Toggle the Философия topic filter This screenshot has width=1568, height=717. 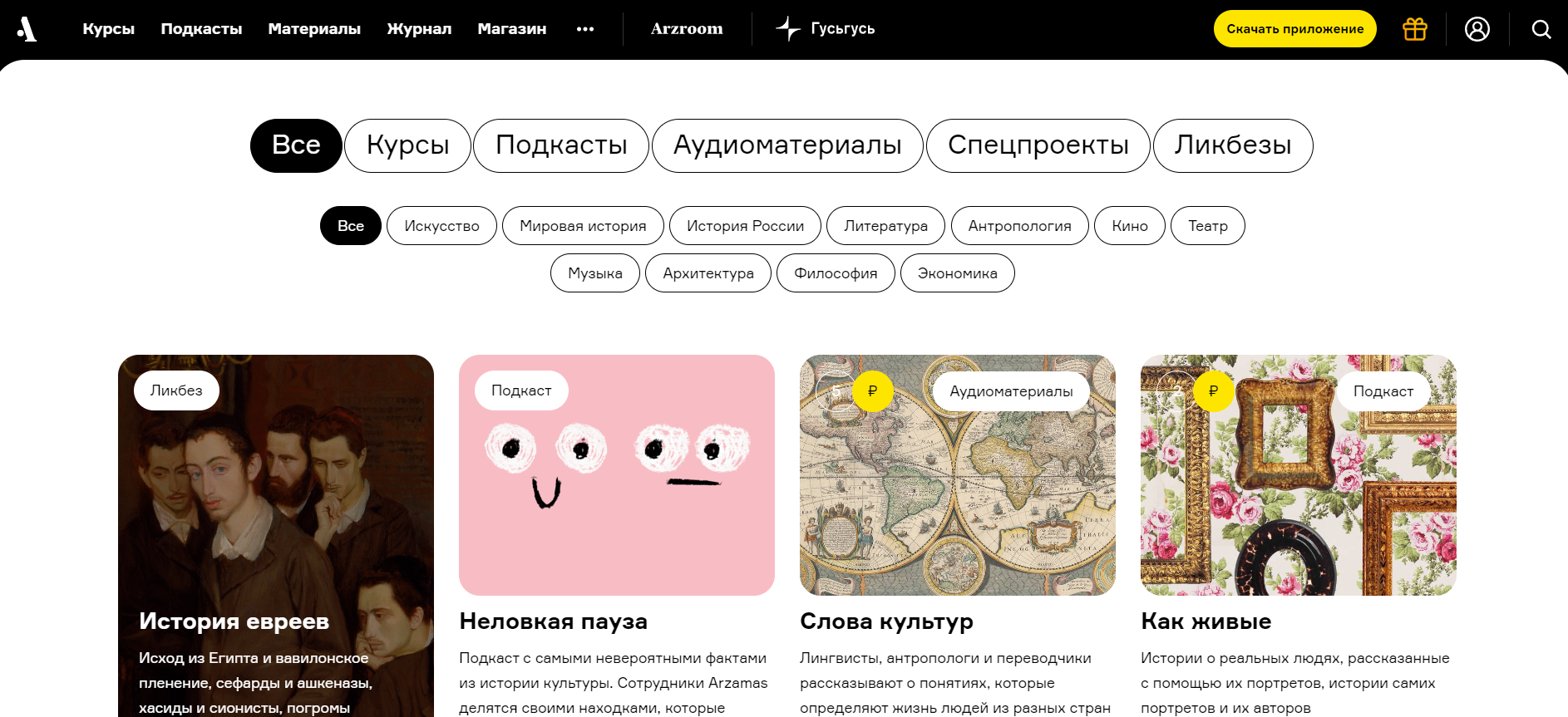836,273
